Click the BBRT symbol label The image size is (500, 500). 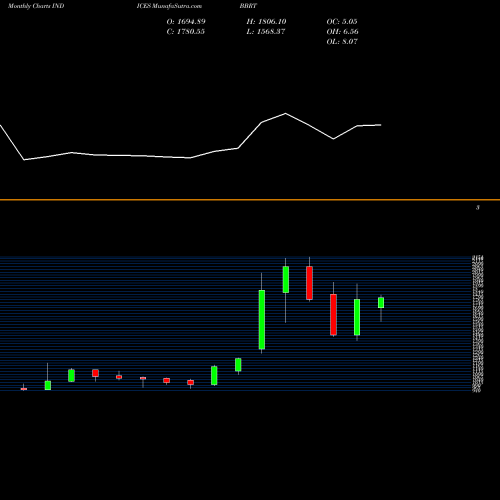click(248, 6)
